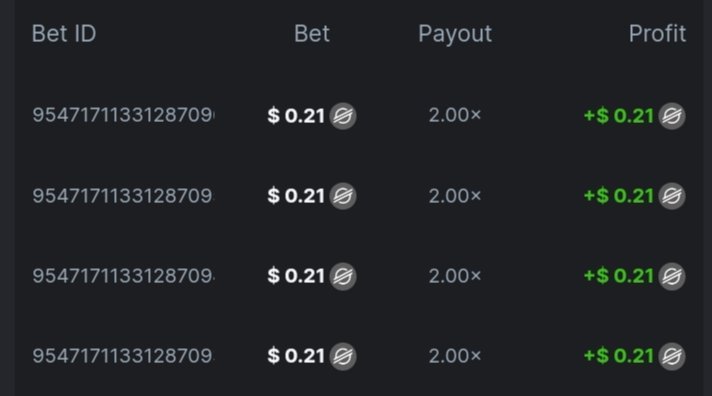Click the Profit column header
712x396 pixels.
pos(657,34)
